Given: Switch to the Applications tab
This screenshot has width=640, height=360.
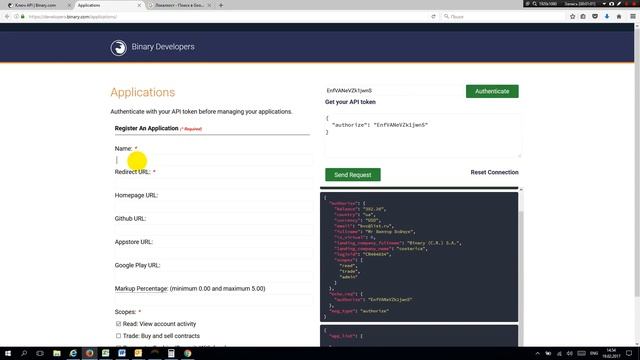Looking at the screenshot, I should (108, 5).
